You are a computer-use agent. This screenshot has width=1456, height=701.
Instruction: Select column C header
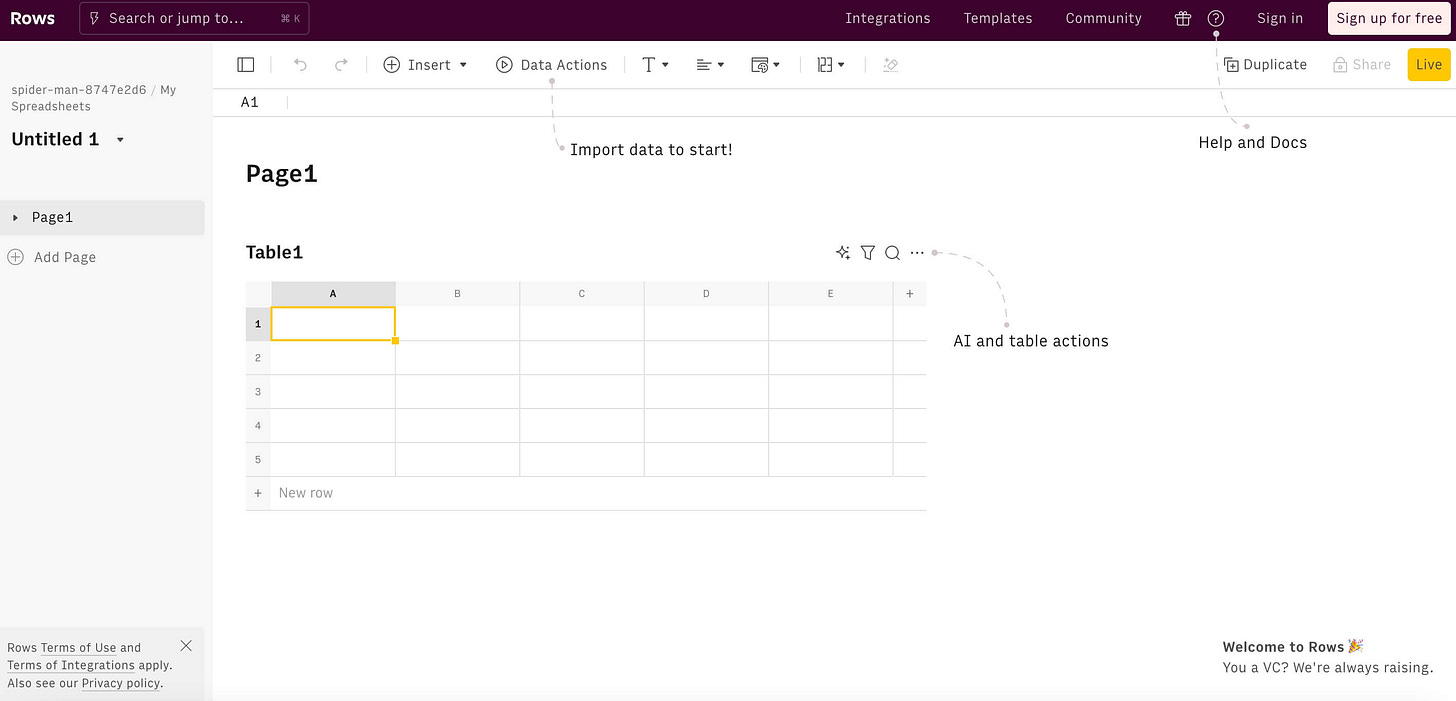coord(582,294)
